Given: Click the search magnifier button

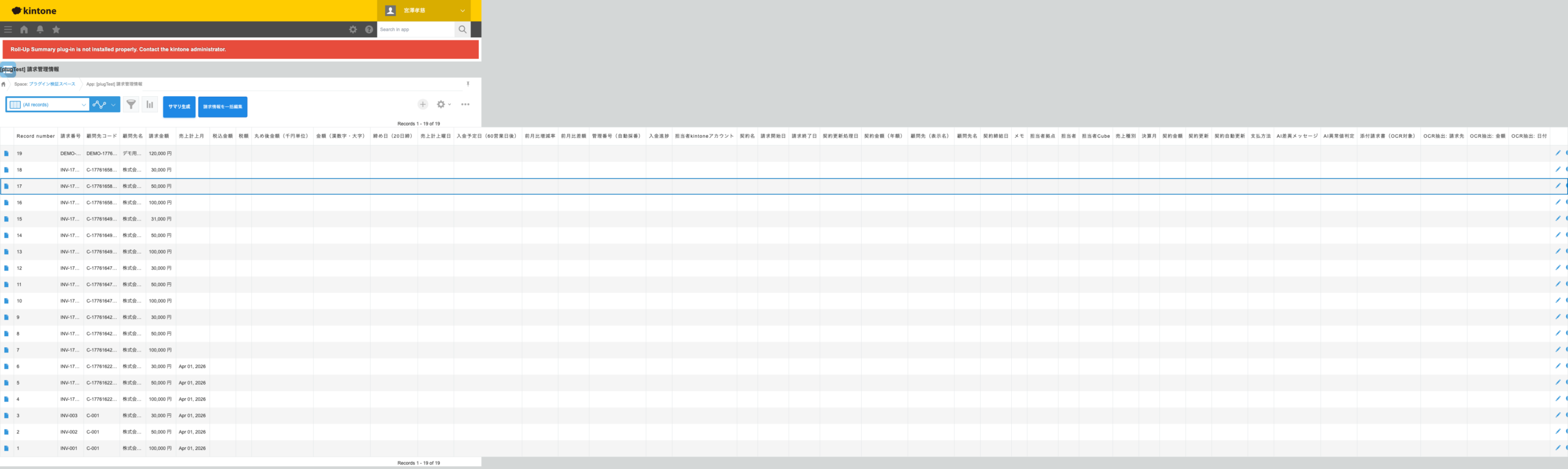Looking at the screenshot, I should point(462,29).
